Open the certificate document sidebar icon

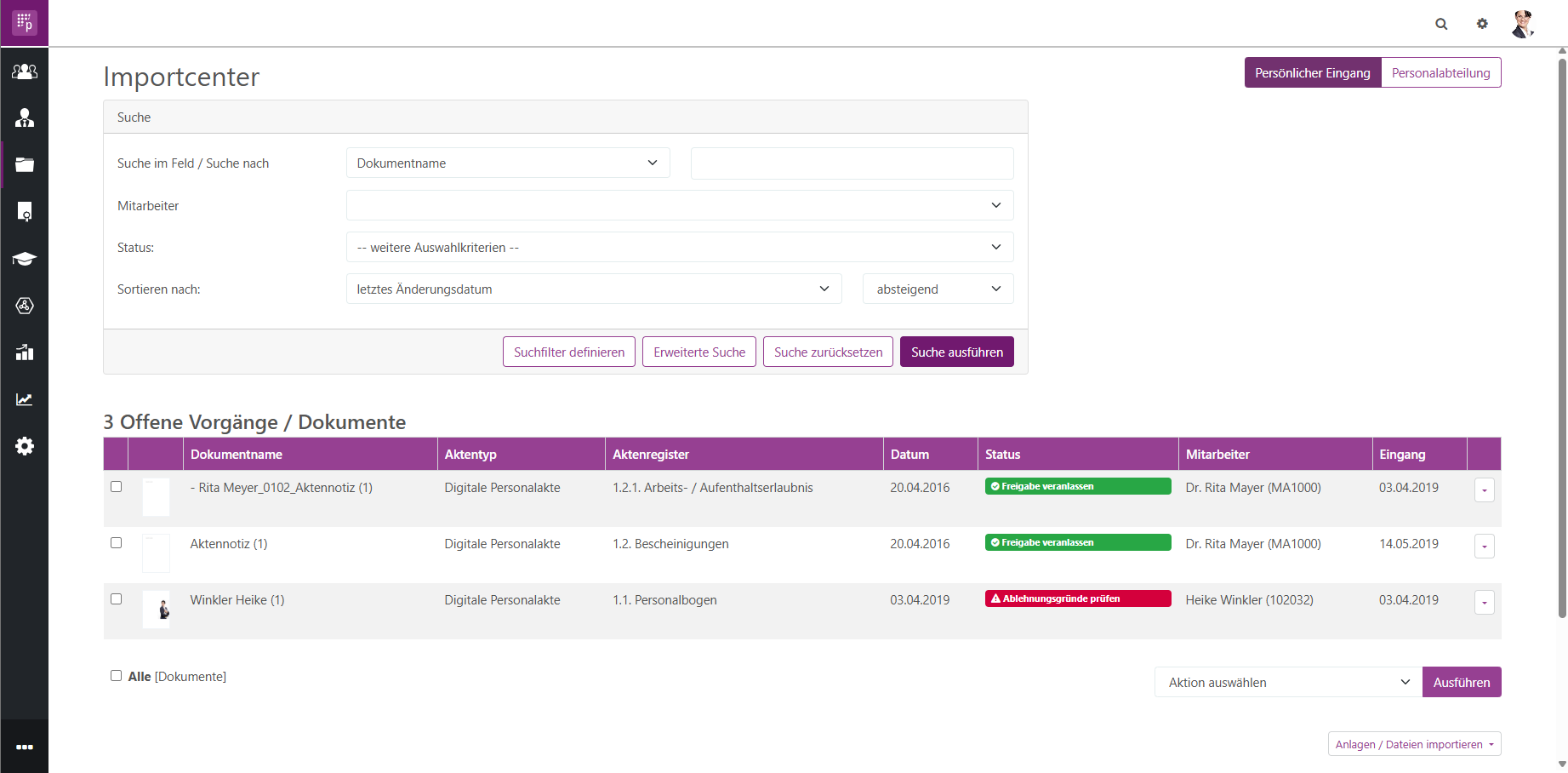pos(25,212)
